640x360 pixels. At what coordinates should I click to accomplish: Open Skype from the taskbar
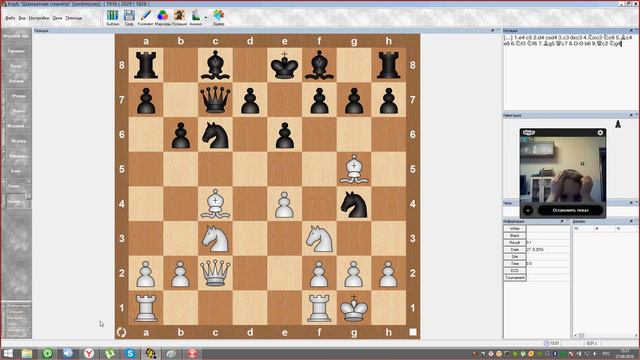point(130,353)
